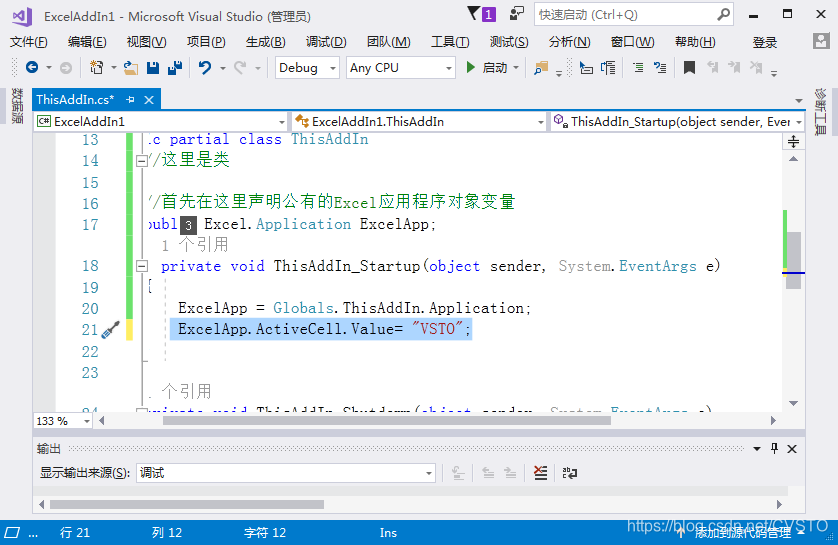Open the 调试(D) debug menu
The image size is (838, 545).
326,42
